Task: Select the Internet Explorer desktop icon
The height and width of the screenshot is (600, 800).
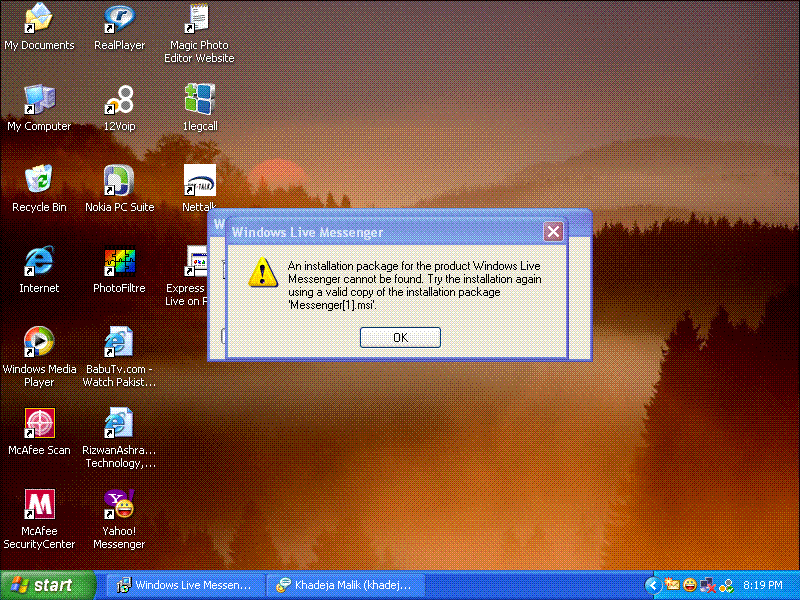Action: point(39,269)
